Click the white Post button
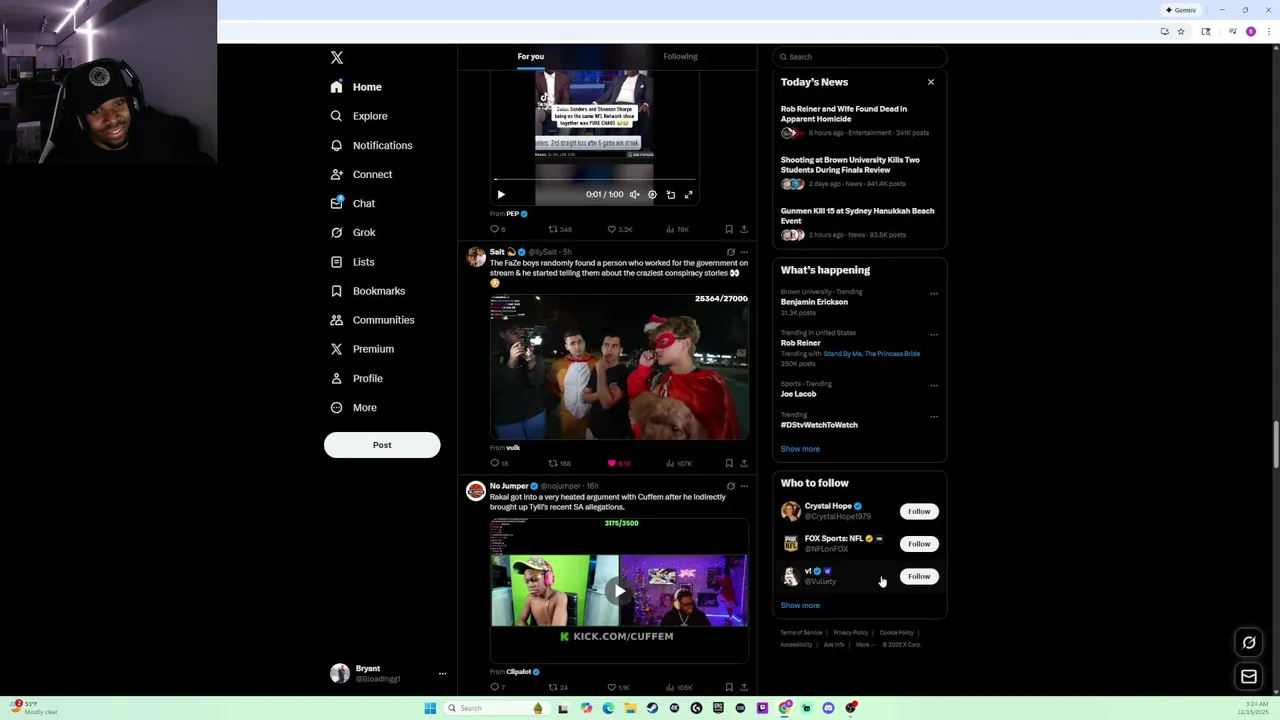The image size is (1280, 720). pos(382,445)
